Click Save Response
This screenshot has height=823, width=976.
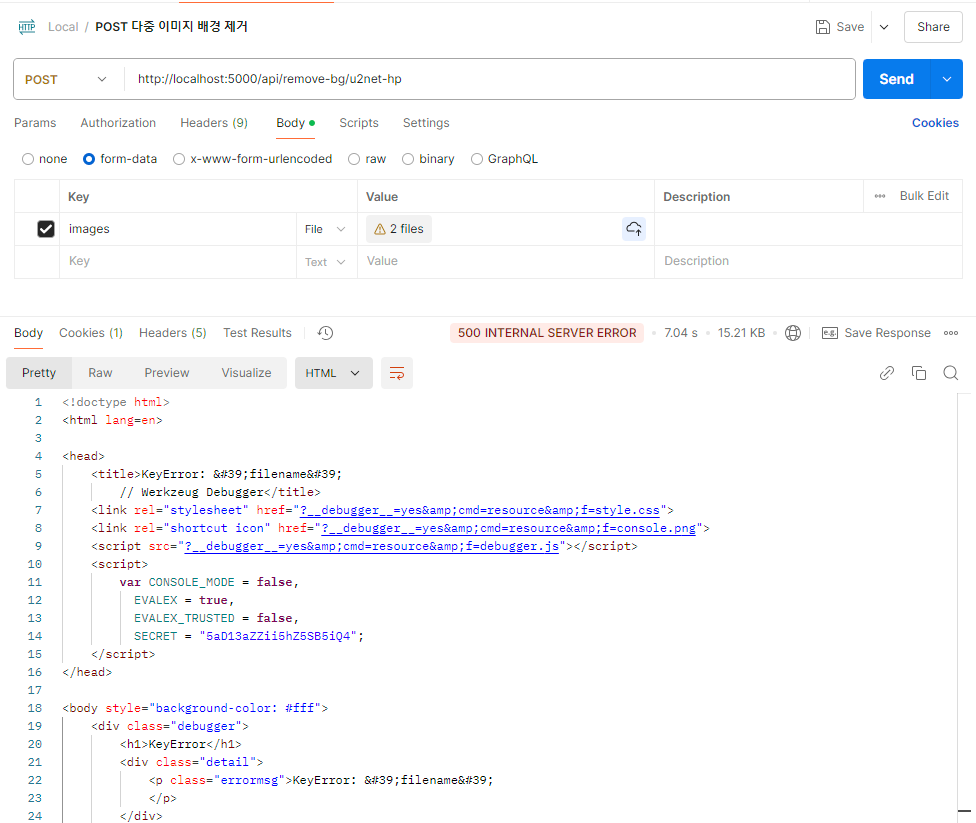coord(887,333)
